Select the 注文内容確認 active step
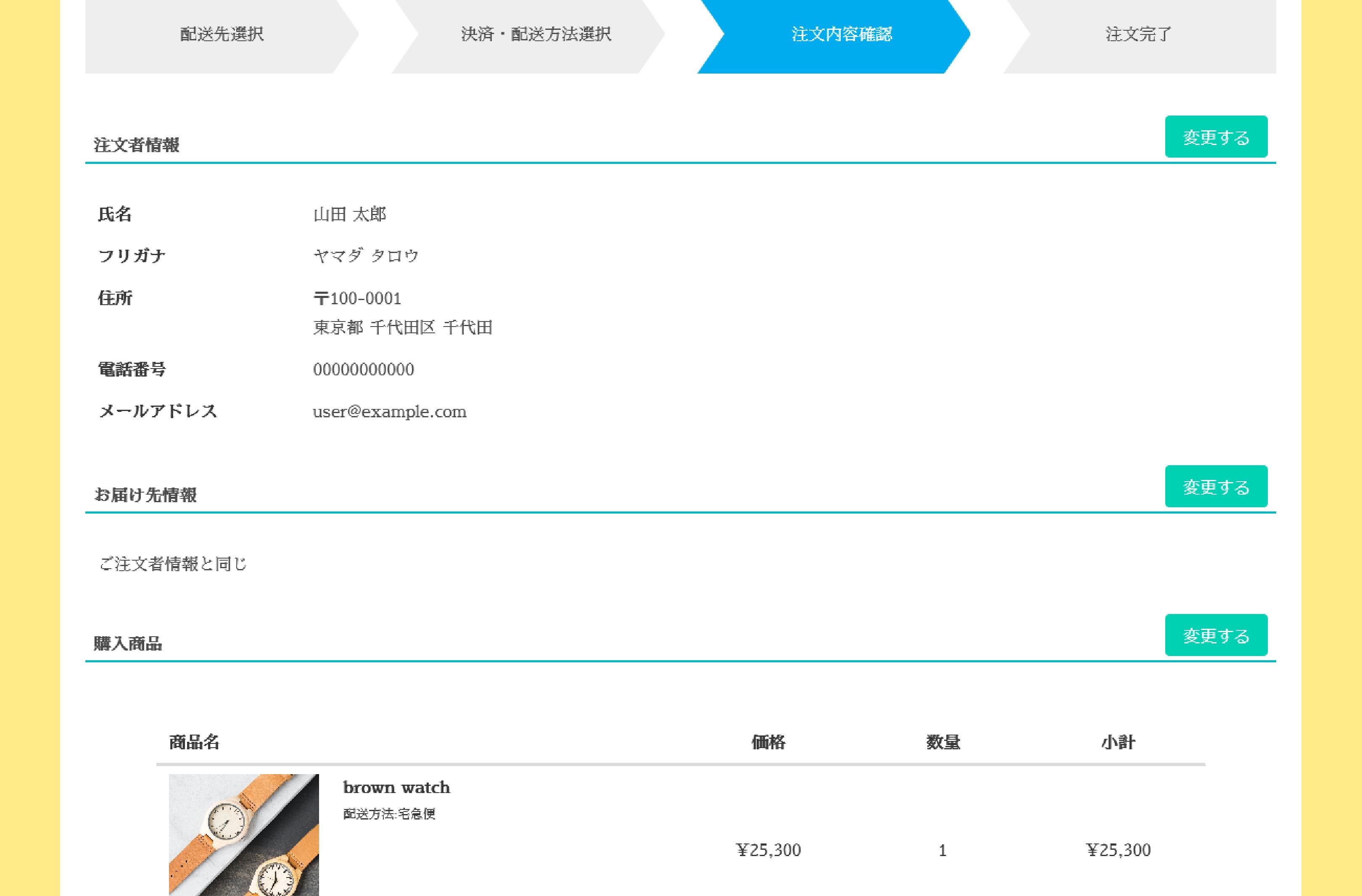Image resolution: width=1362 pixels, height=896 pixels. tap(841, 34)
